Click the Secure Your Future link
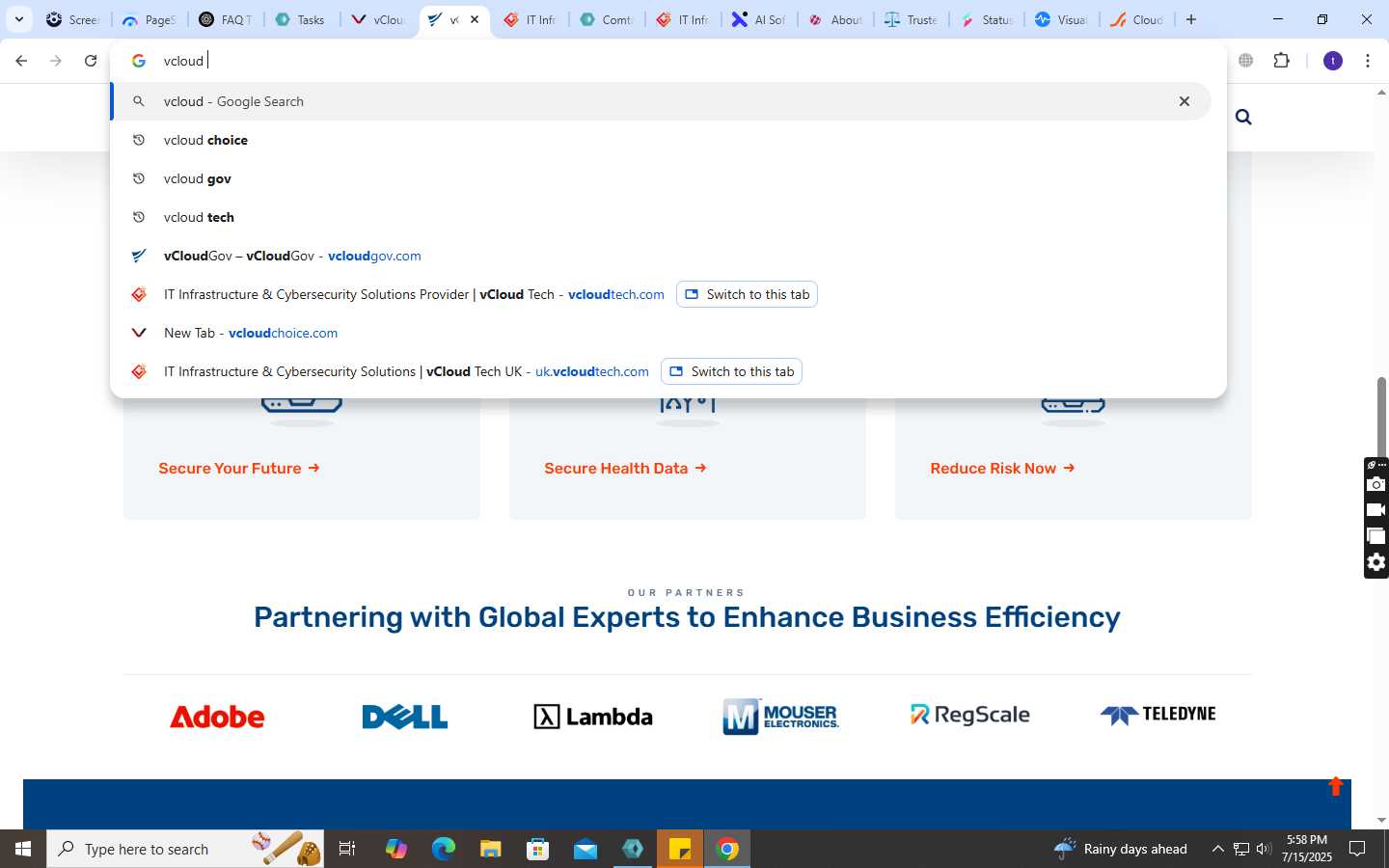 (x=238, y=468)
